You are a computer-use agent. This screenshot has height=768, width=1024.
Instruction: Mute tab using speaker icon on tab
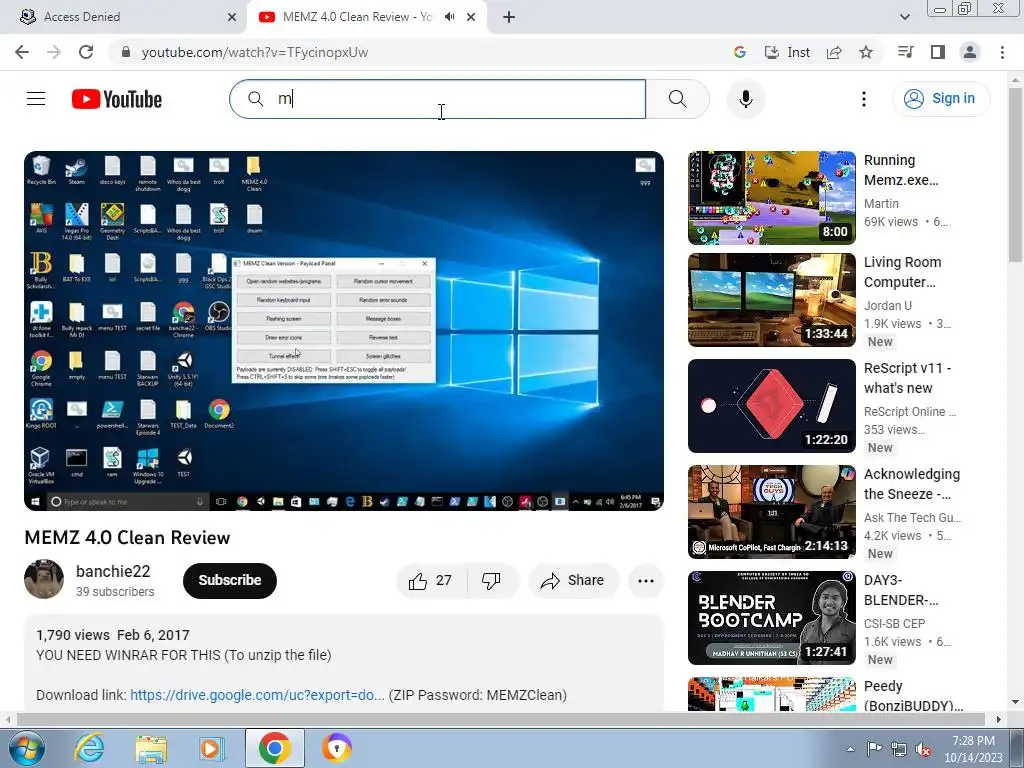[x=449, y=17]
